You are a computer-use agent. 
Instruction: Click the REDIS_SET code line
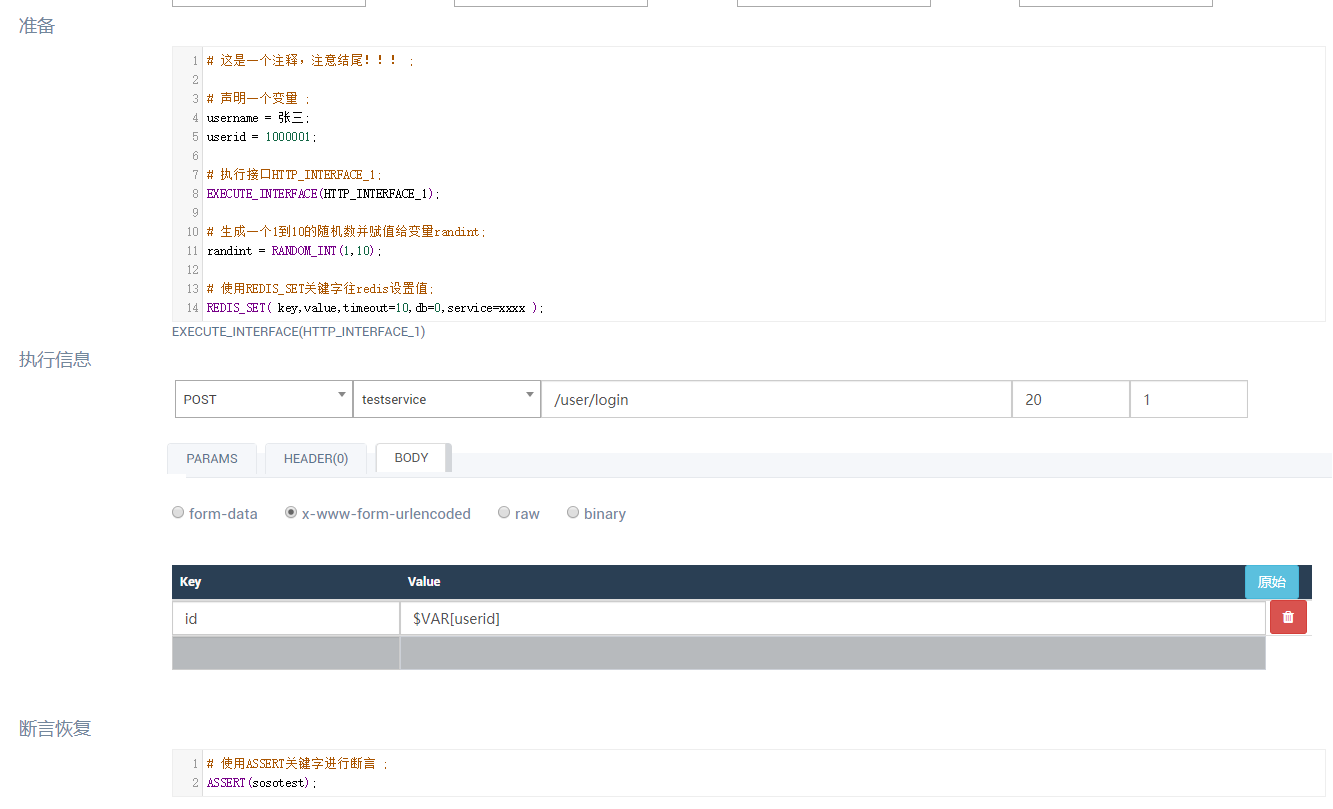pyautogui.click(x=376, y=308)
